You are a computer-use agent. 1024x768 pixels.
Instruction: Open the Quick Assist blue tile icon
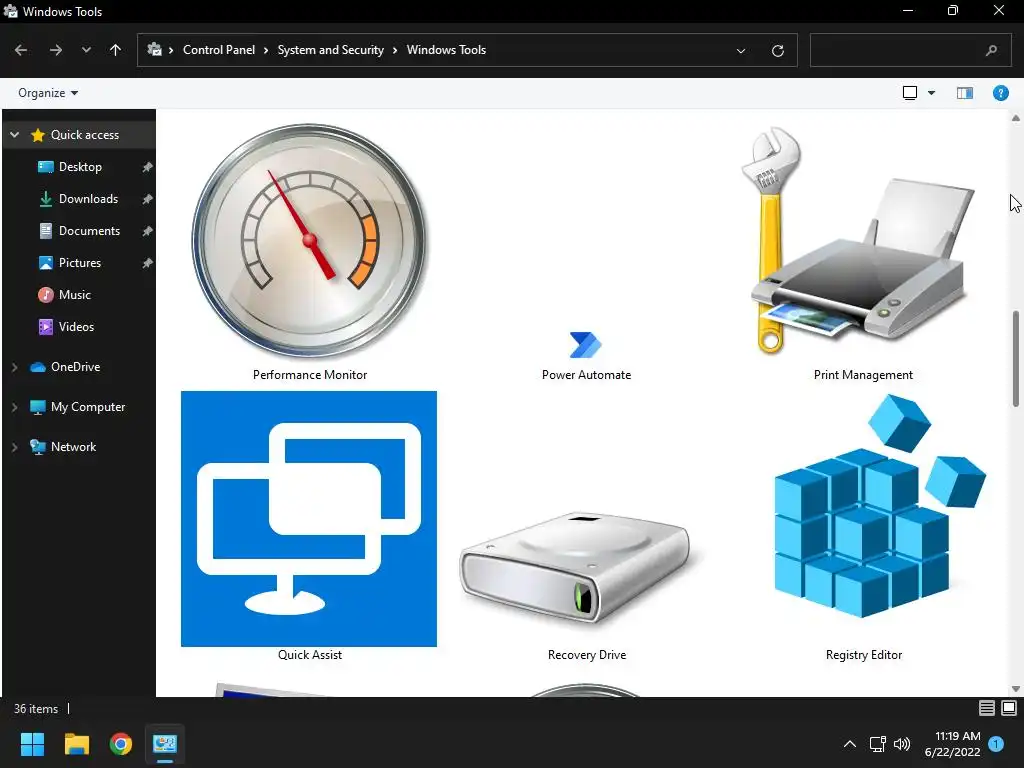coord(309,519)
